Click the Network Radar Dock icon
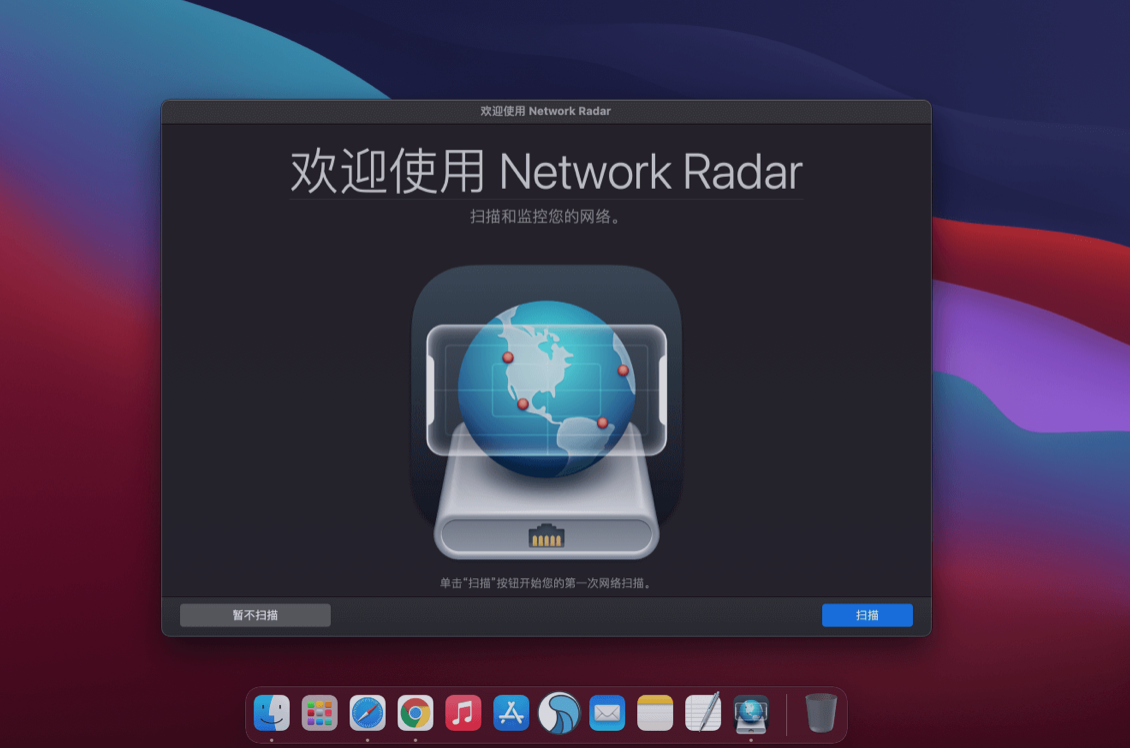Image resolution: width=1130 pixels, height=748 pixels. [x=751, y=713]
